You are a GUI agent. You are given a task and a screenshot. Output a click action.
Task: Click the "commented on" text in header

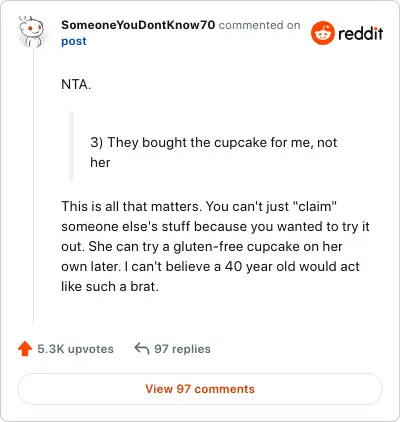259,25
